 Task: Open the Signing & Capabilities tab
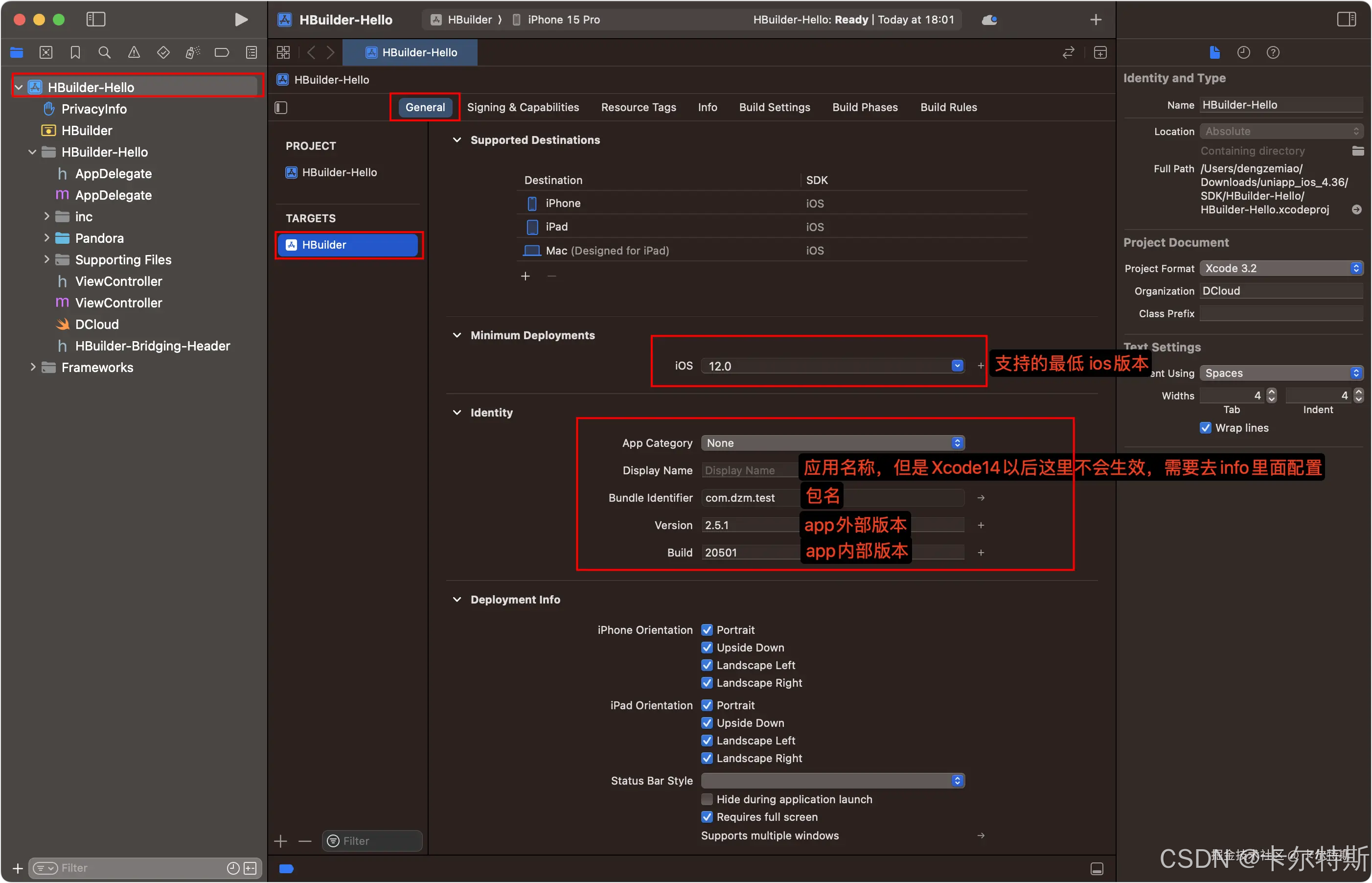[x=523, y=107]
